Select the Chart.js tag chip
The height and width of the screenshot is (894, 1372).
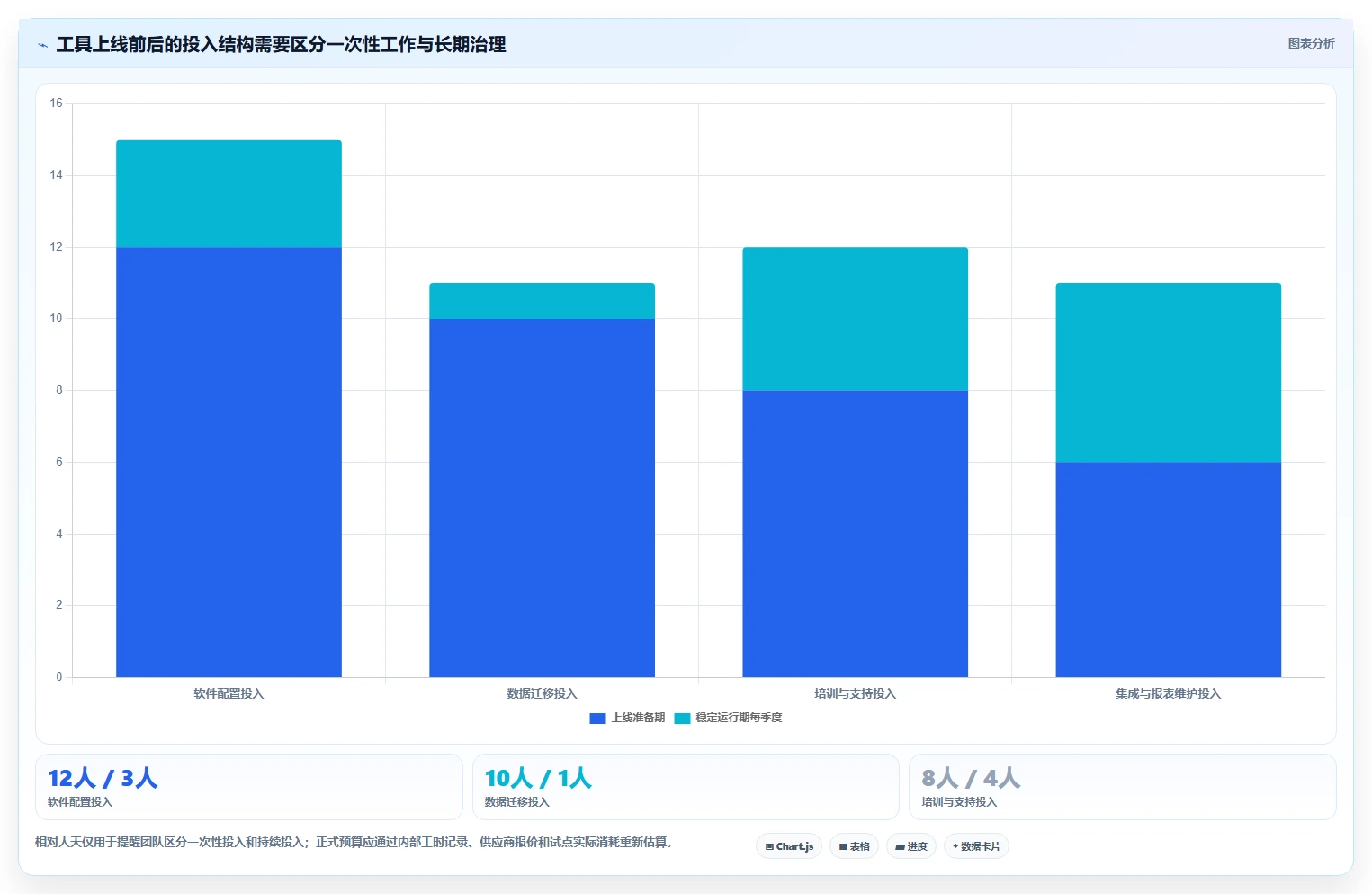[x=789, y=846]
